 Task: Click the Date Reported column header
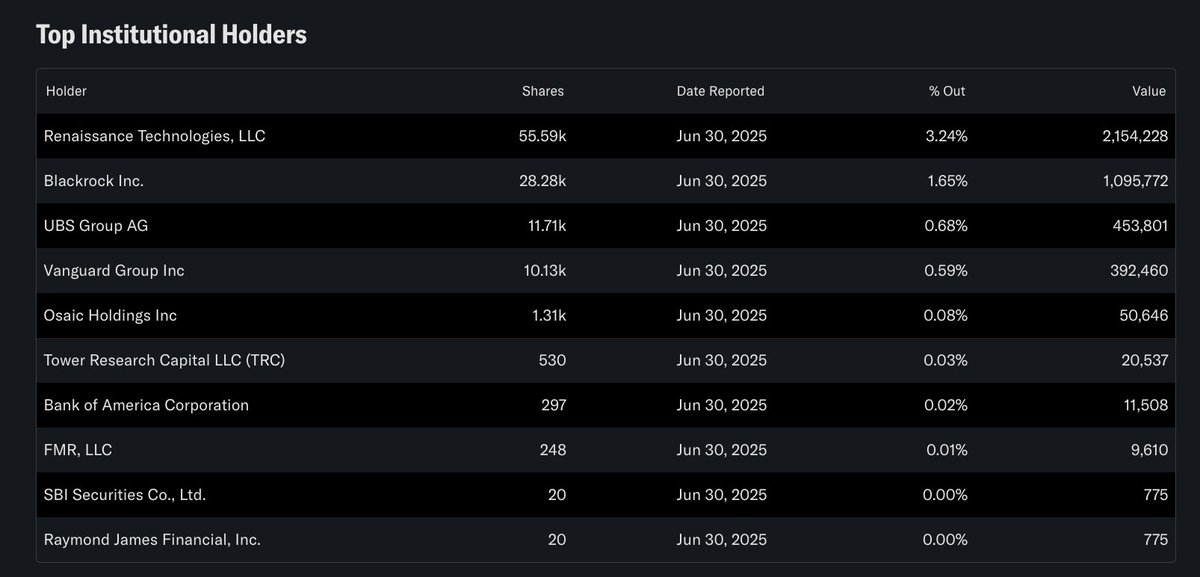point(720,91)
